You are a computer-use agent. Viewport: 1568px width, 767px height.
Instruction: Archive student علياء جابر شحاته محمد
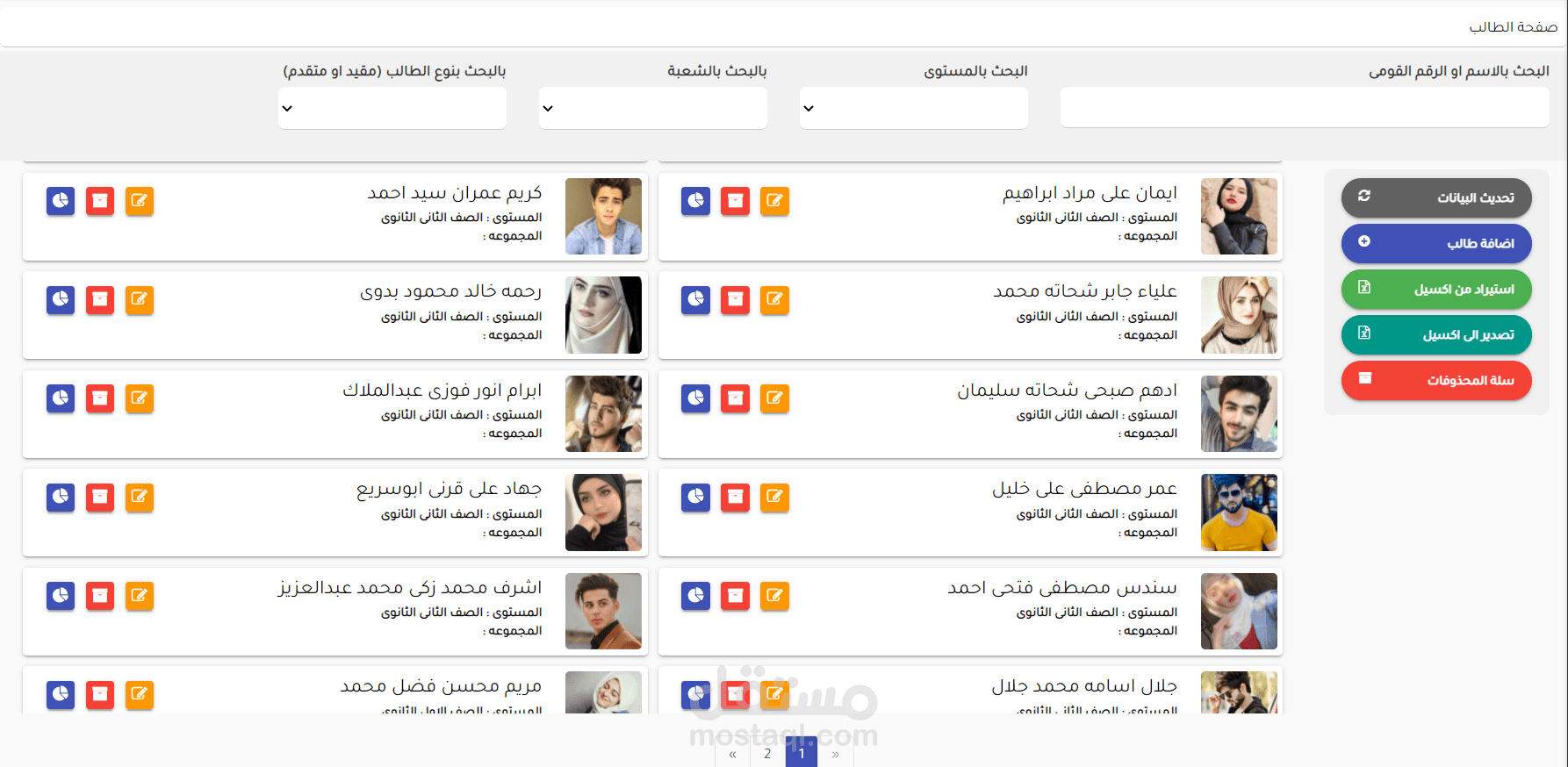pos(735,299)
